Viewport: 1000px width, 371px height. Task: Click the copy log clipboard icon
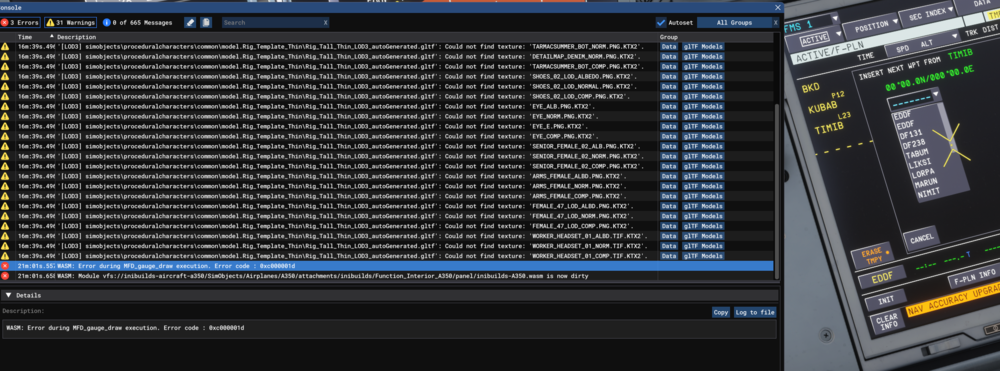coord(206,22)
